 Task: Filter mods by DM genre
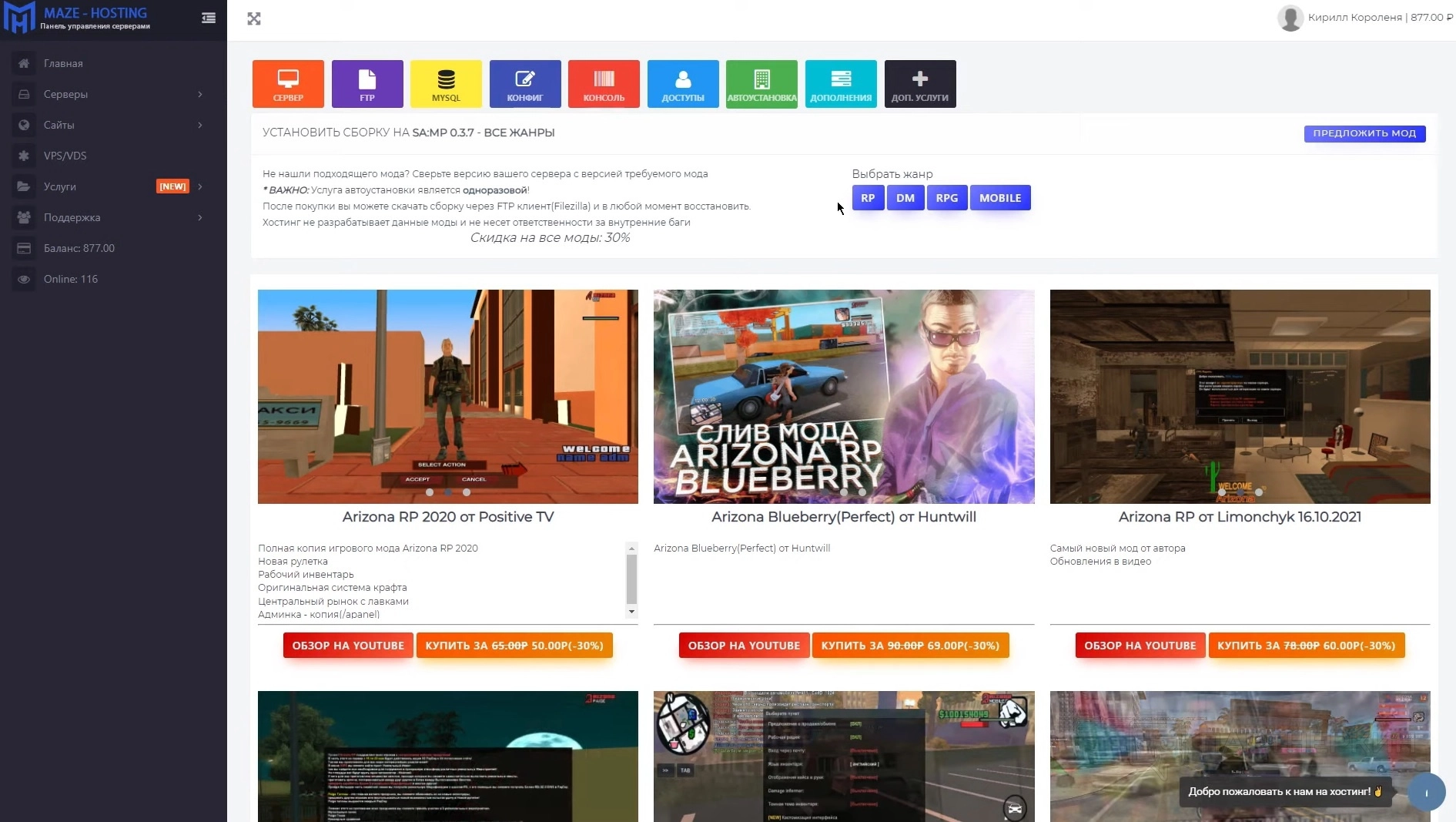905,198
